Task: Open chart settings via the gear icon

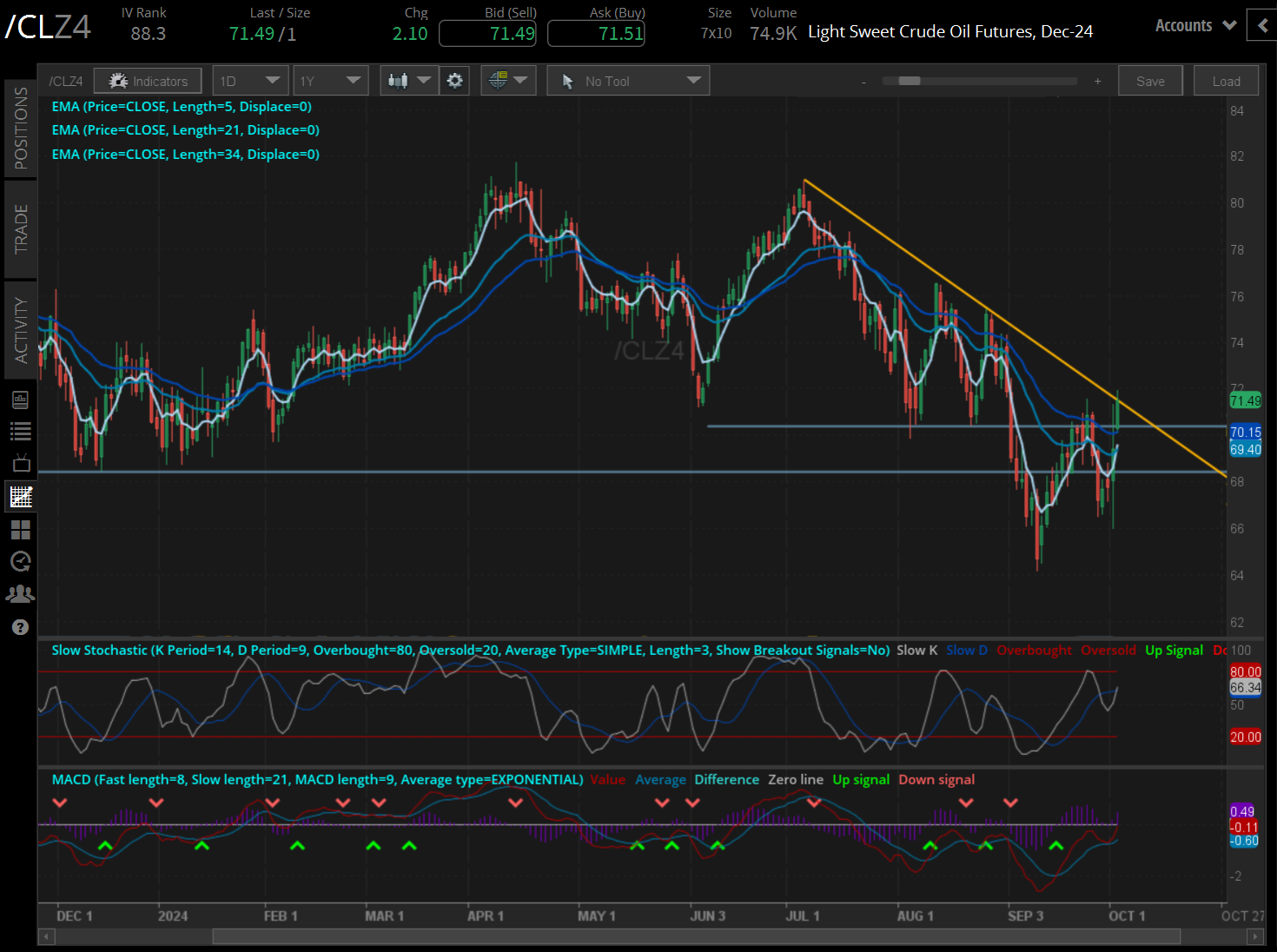Action: pos(454,80)
